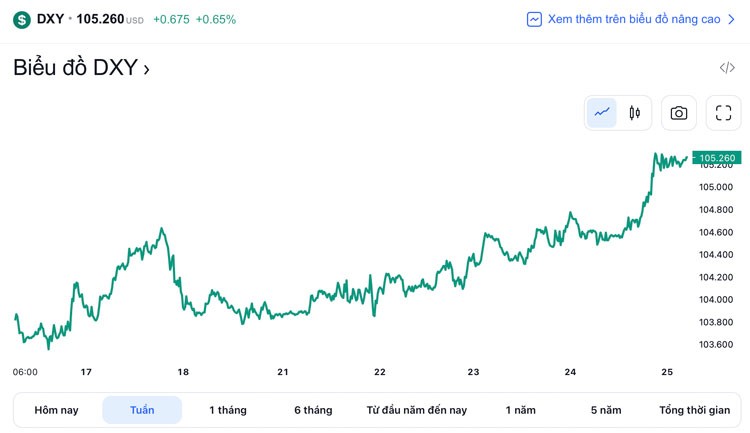Switch to '6 tháng' range
Screen dimensions: 750x433
(313, 410)
